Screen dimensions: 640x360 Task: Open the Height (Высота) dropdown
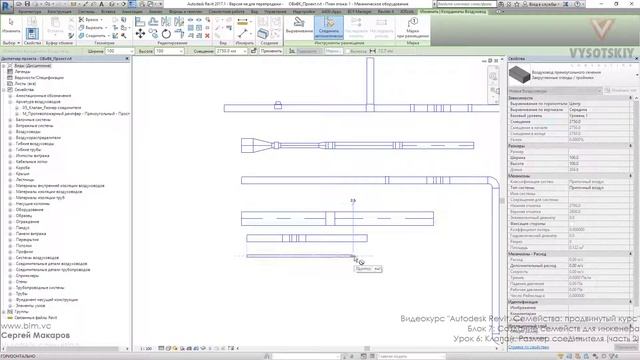point(181,51)
